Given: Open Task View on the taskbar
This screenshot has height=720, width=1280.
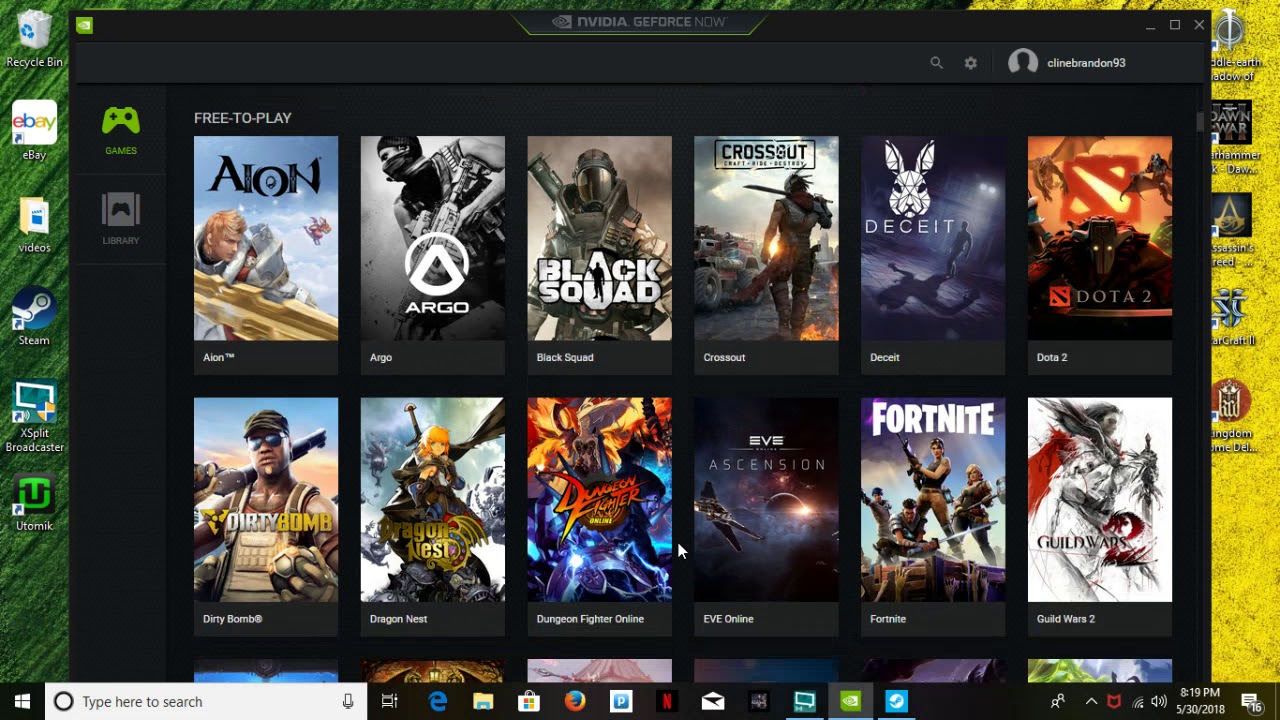Looking at the screenshot, I should (390, 702).
